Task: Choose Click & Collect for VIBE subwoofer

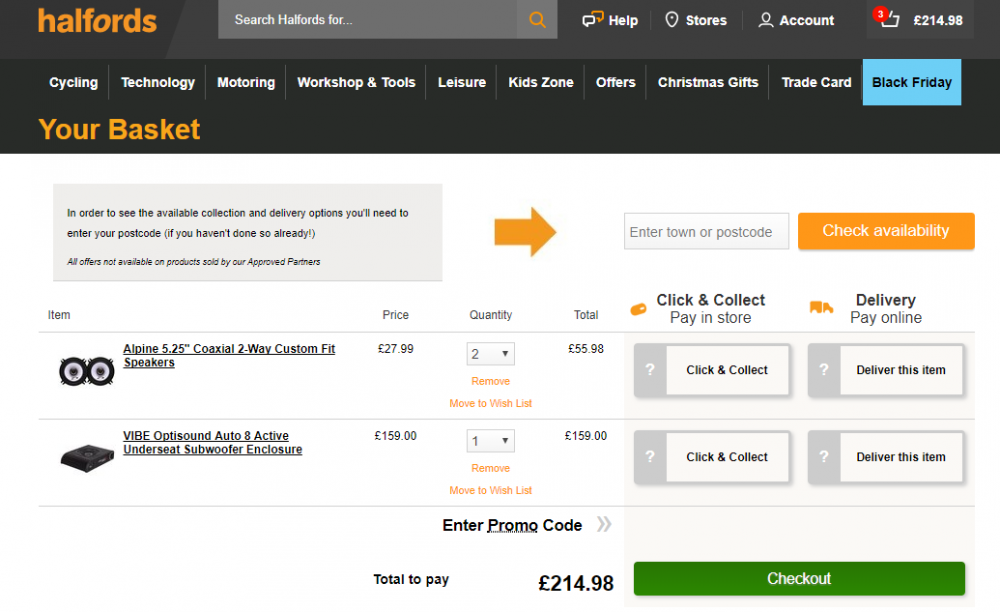Action: tap(727, 457)
